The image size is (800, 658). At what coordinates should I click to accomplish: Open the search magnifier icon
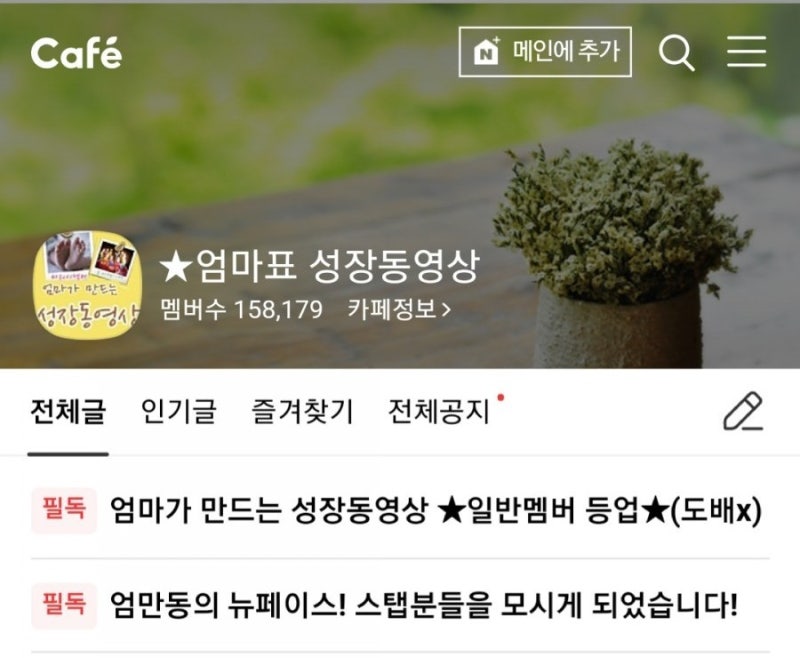pos(677,53)
